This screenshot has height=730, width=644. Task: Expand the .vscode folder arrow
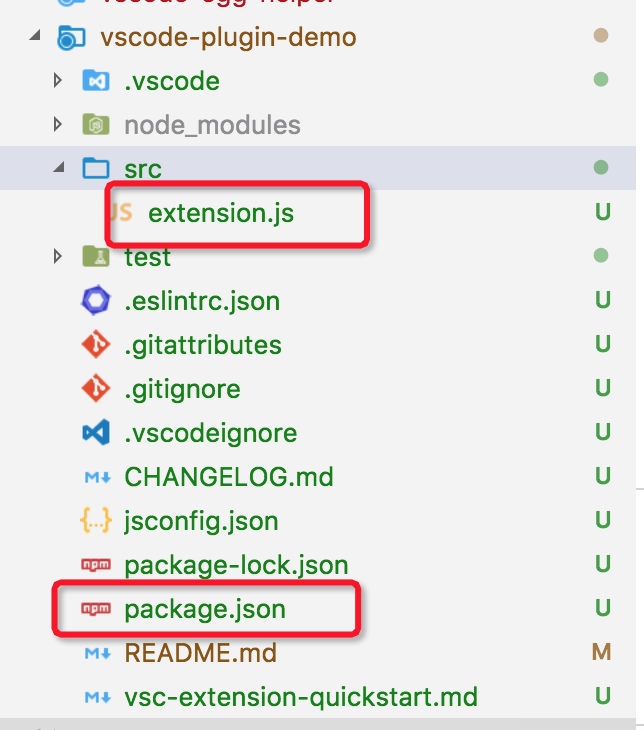tap(59, 81)
